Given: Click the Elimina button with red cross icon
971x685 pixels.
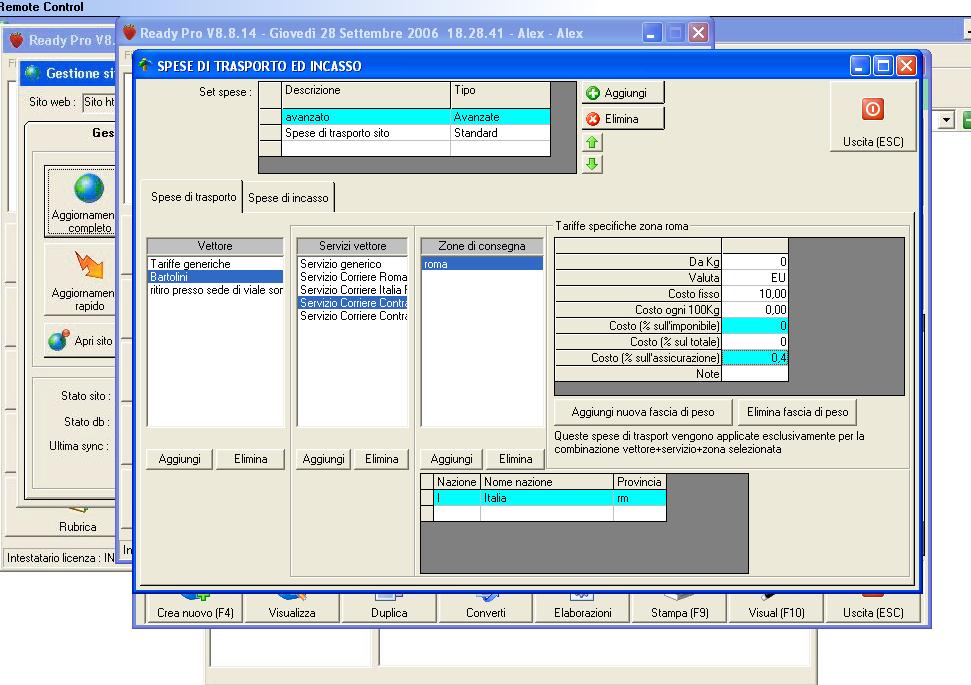Looking at the screenshot, I should click(x=622, y=118).
